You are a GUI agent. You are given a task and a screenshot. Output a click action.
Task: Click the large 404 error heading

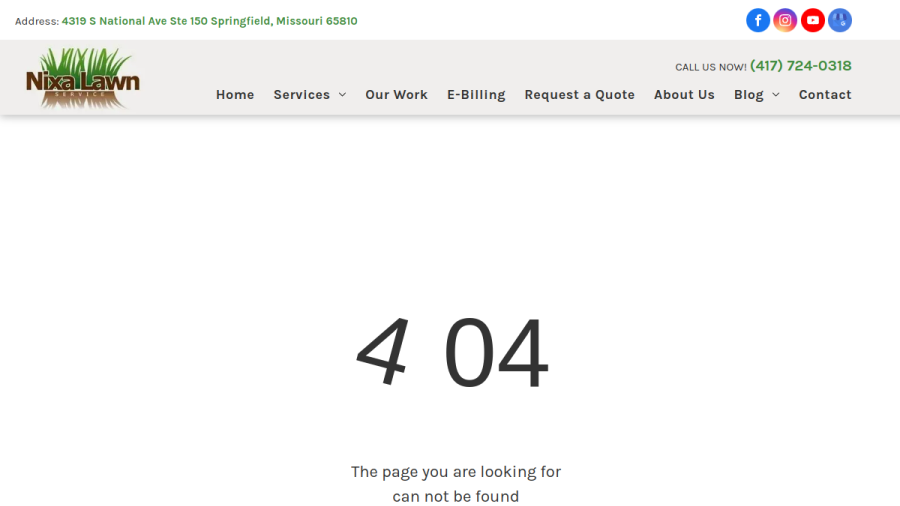[x=452, y=352]
